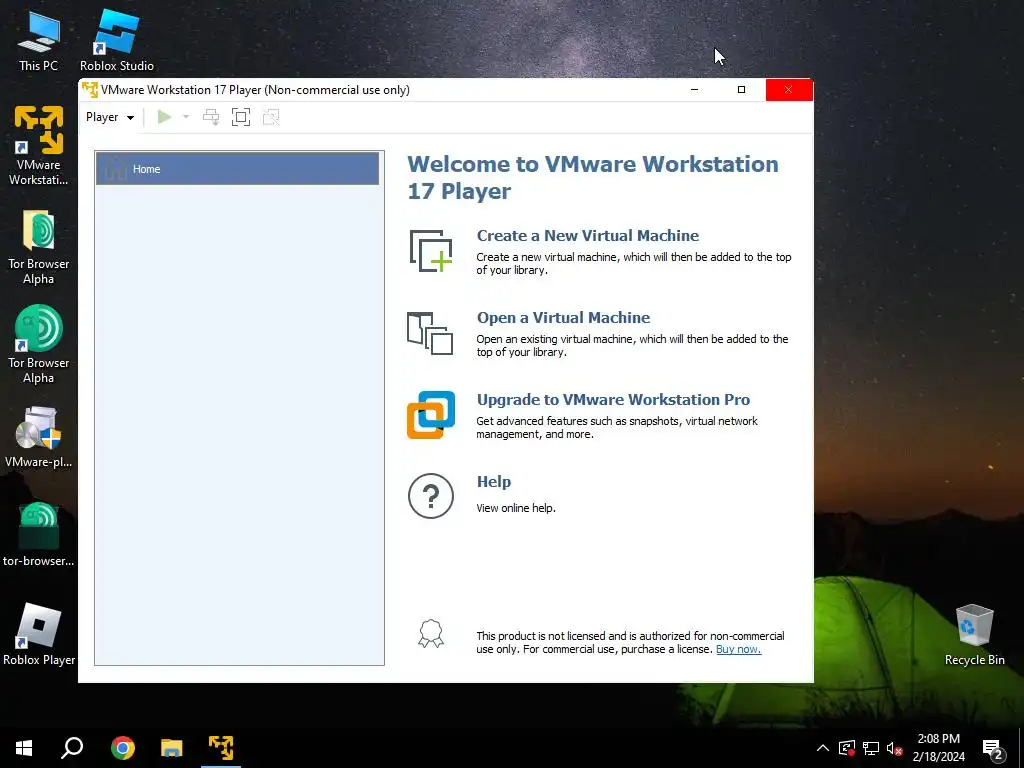1024x768 pixels.
Task: Maximize the VMware Player window
Action: [741, 89]
